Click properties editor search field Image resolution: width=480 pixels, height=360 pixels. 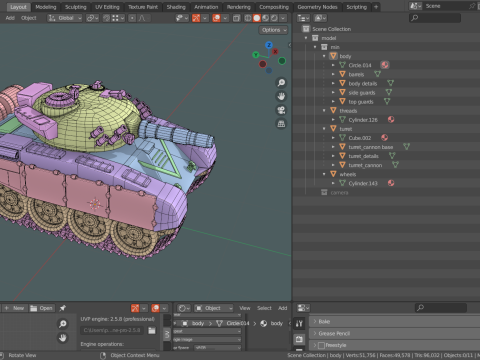441,308
